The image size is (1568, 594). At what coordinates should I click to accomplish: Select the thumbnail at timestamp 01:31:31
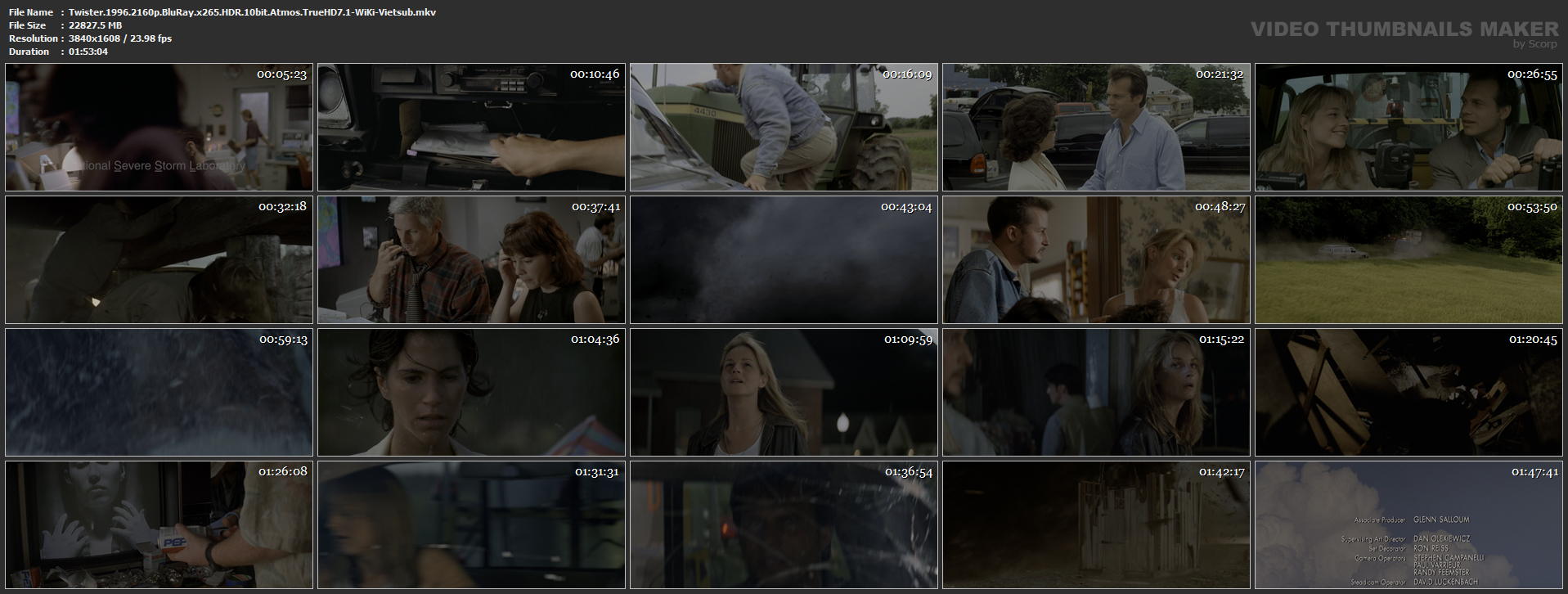coord(471,524)
